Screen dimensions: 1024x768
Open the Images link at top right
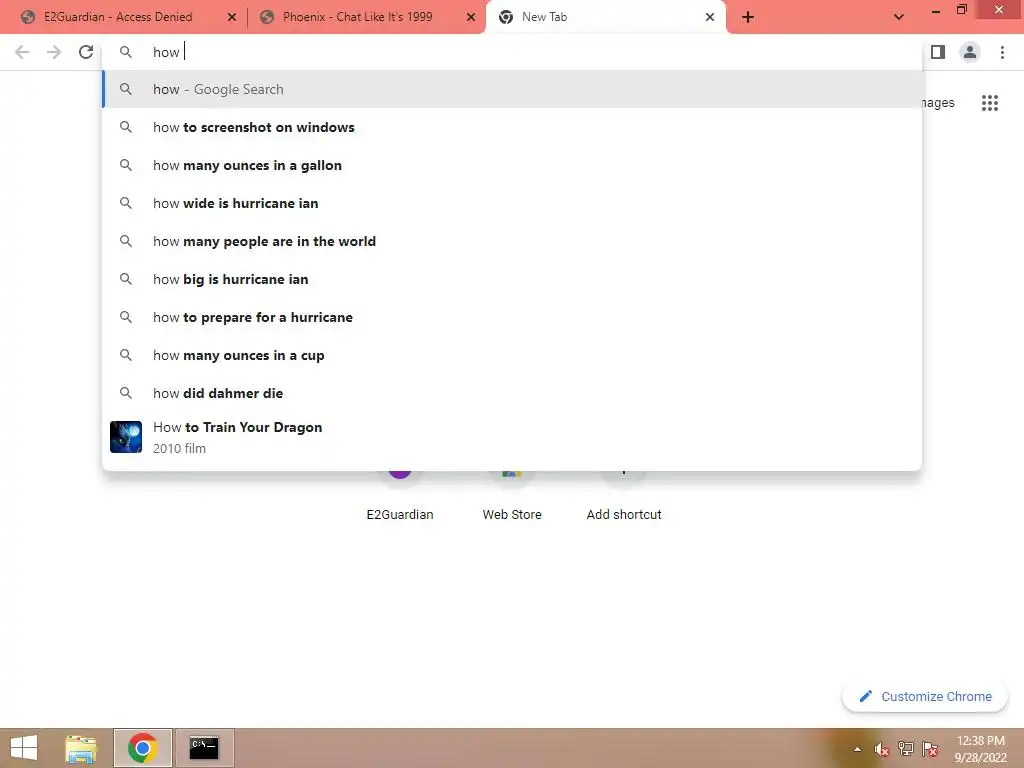pyautogui.click(x=938, y=103)
